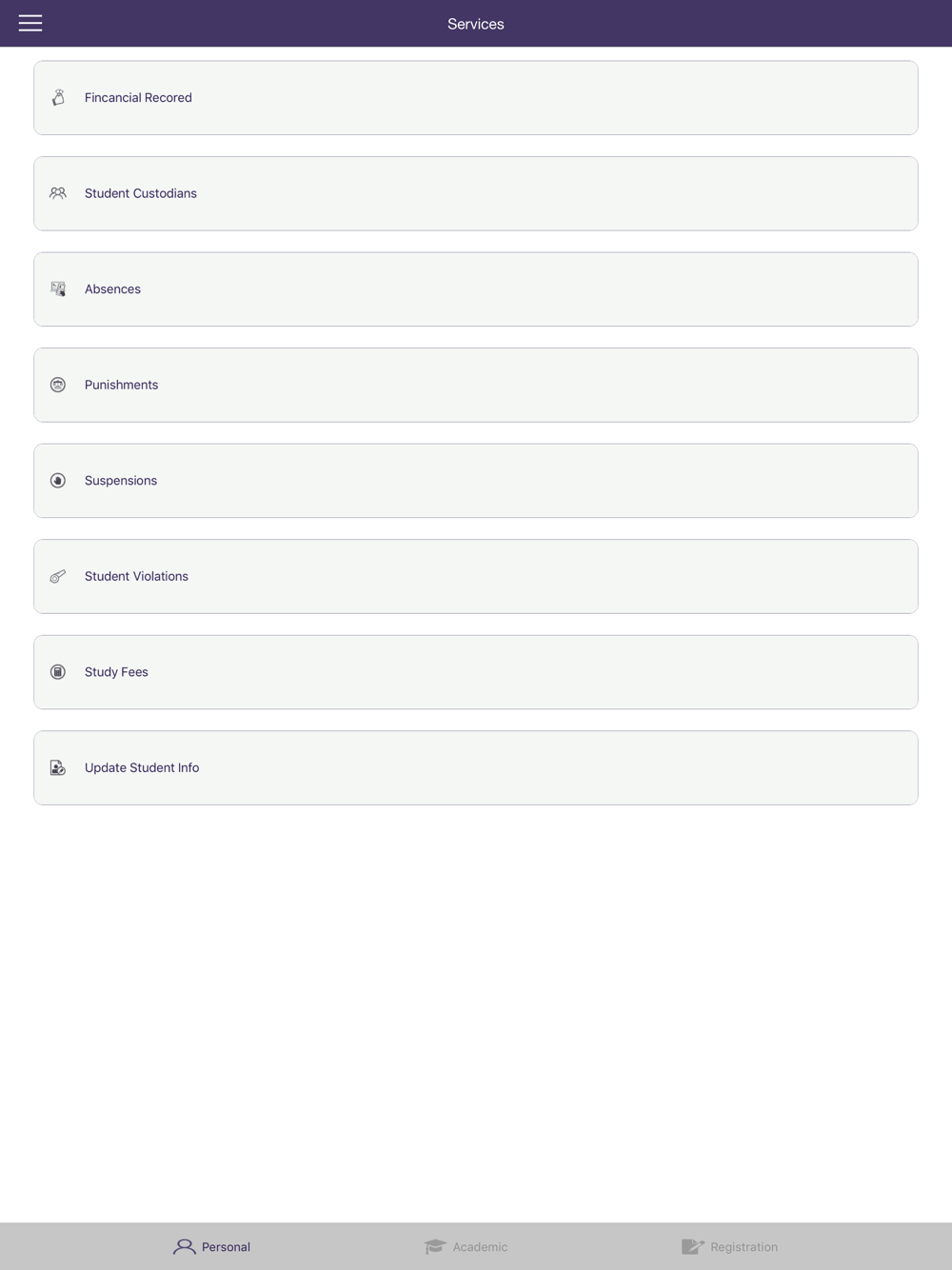Click the Update Student Info document icon
Screen dimensions: 952x1270
tap(58, 767)
